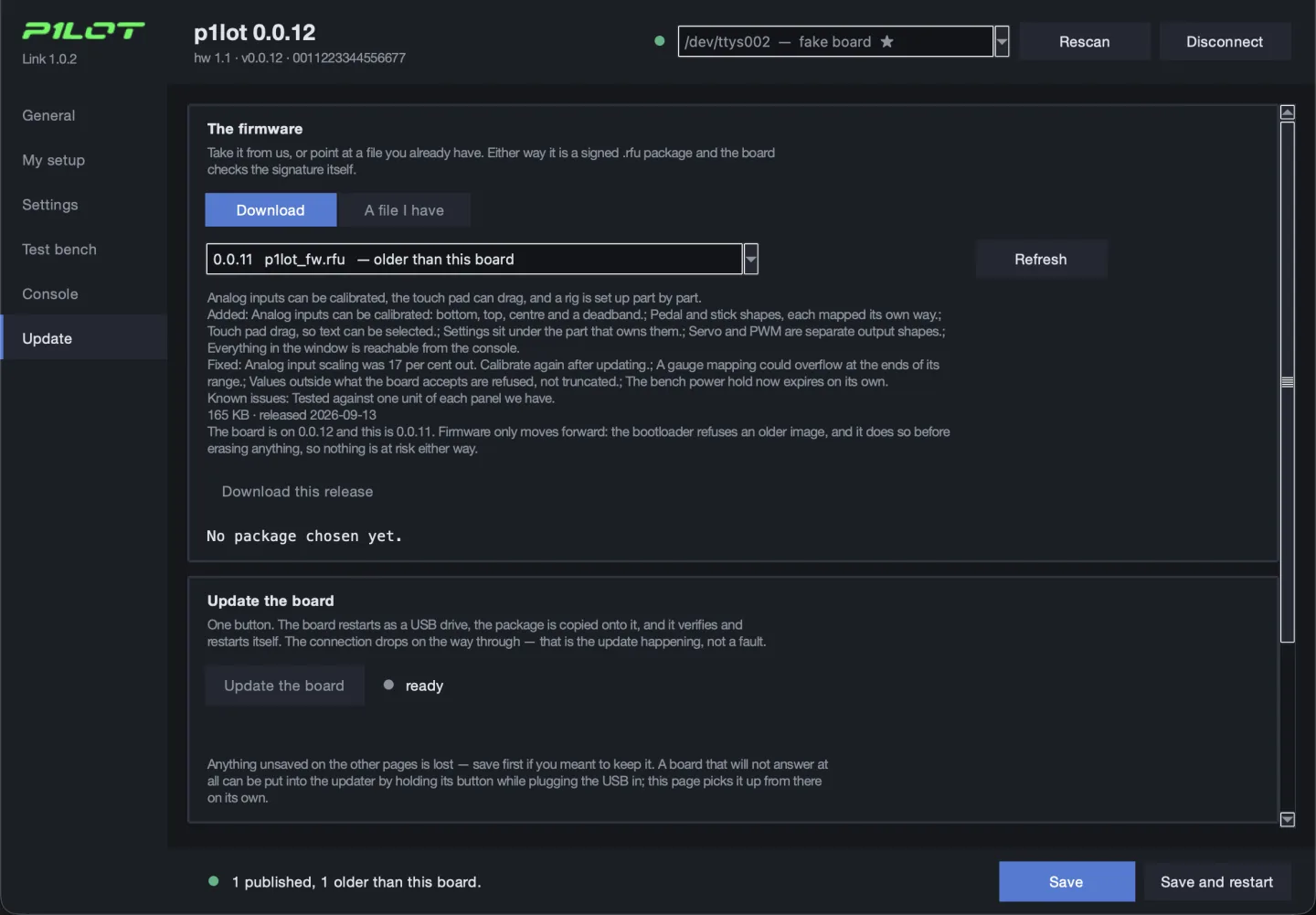Click the "165 KB · released 2026-09-13" line
The height and width of the screenshot is (915, 1316).
click(x=292, y=415)
